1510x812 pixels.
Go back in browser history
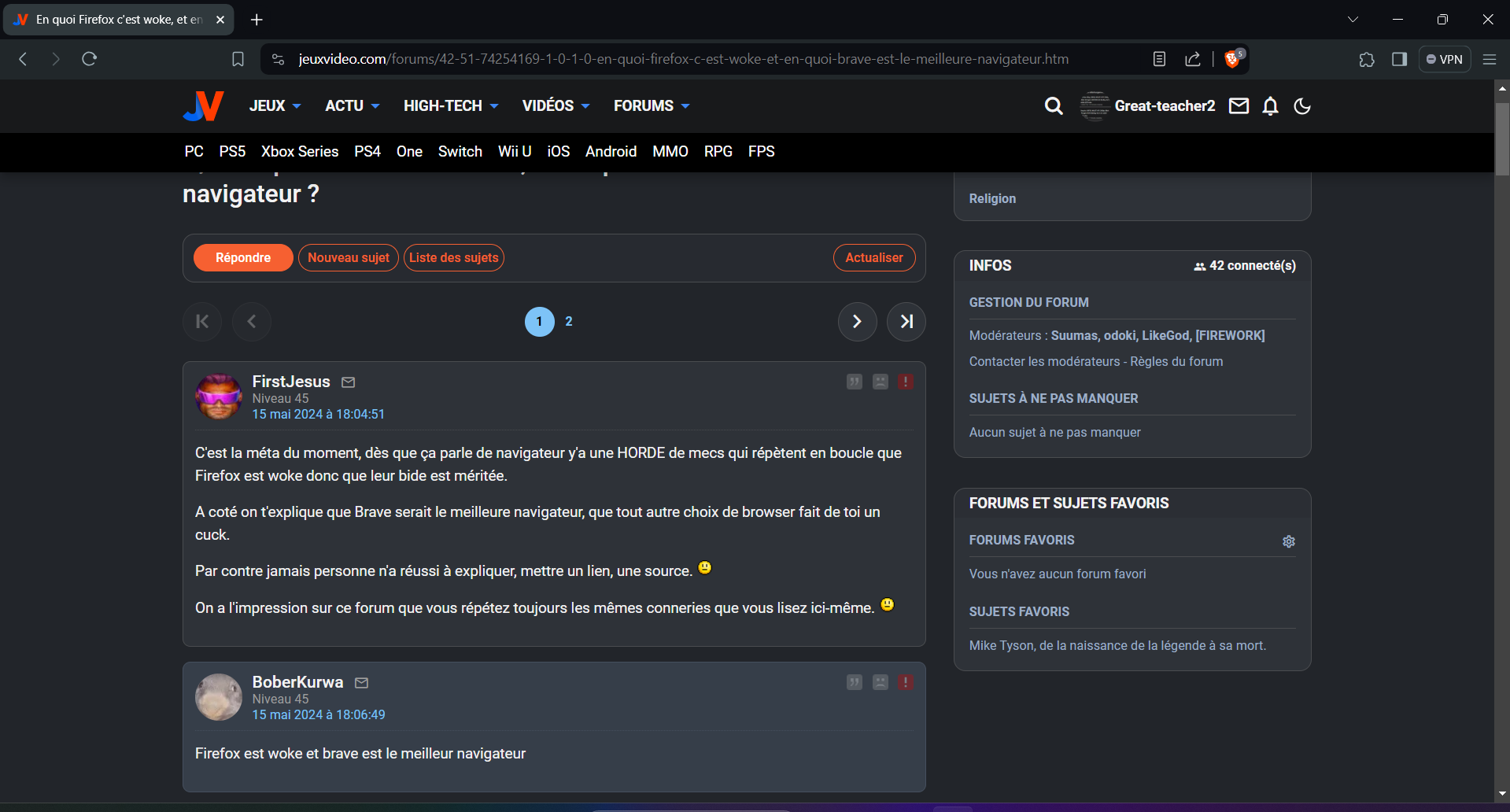(x=24, y=59)
